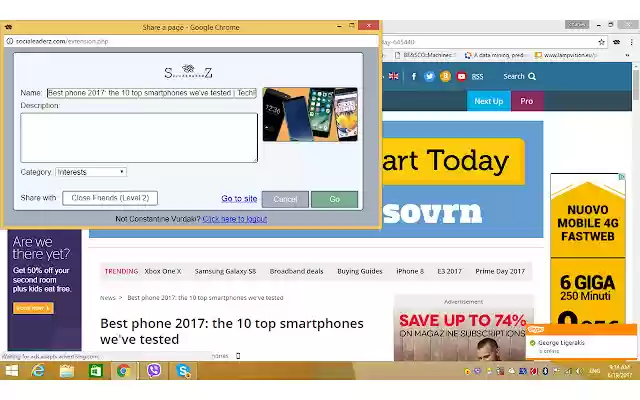
Task: Select the UK flag region icon
Action: coord(393,76)
